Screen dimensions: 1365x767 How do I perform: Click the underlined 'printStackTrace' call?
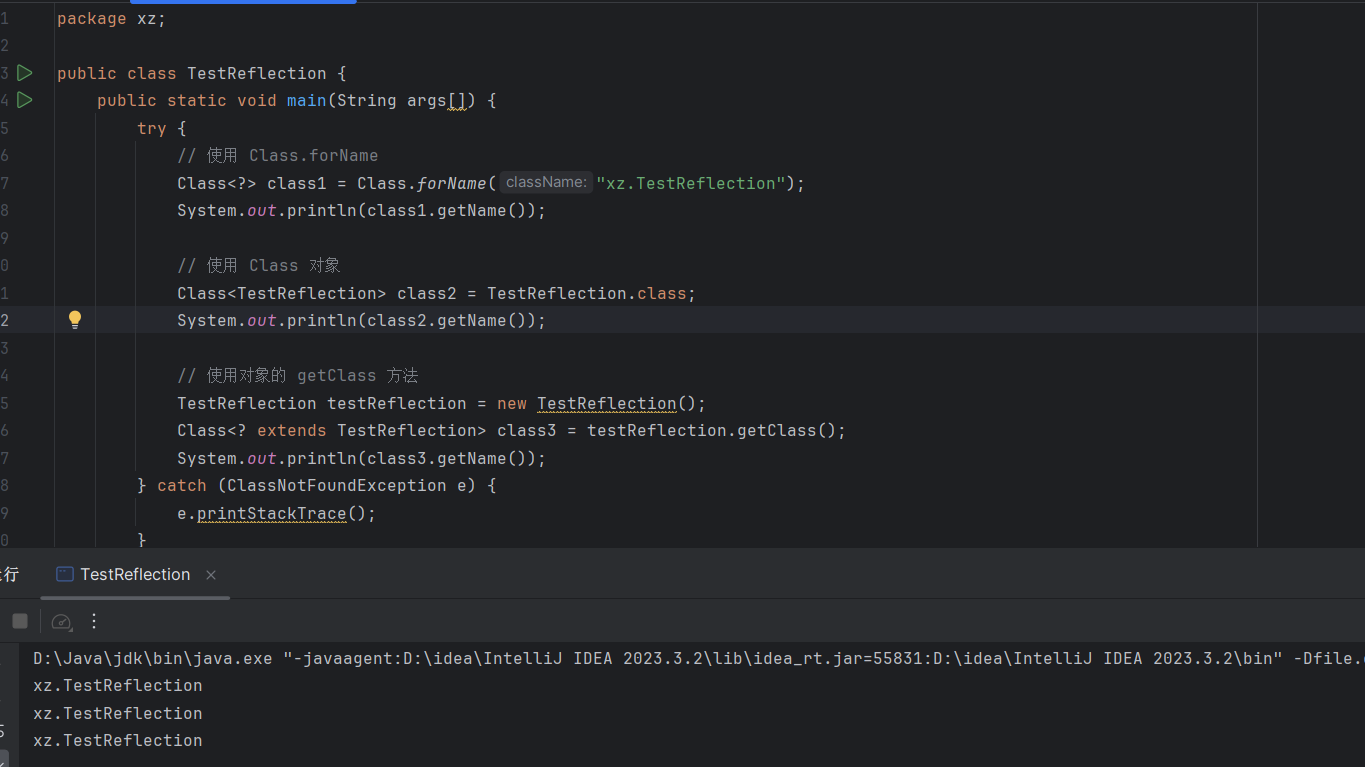pyautogui.click(x=271, y=513)
